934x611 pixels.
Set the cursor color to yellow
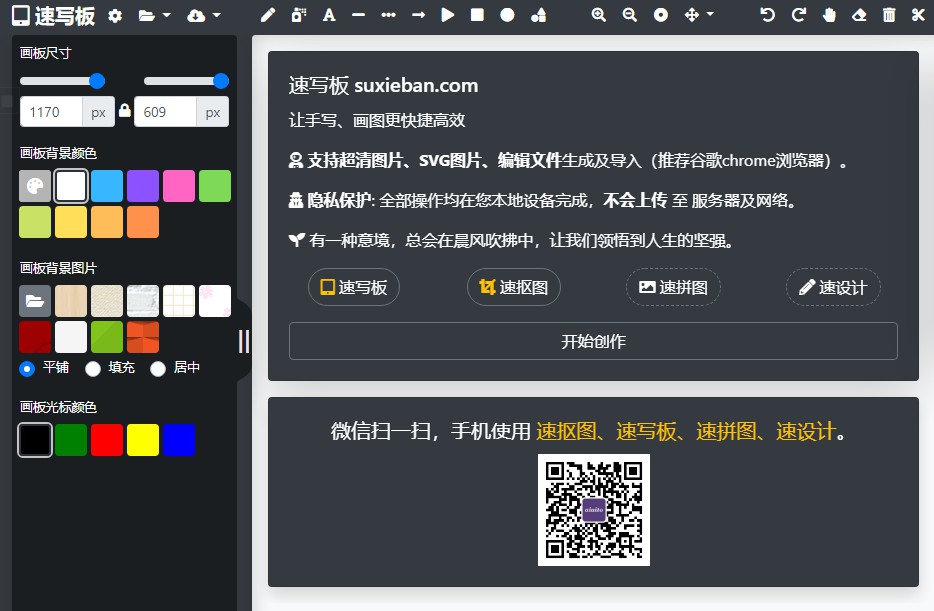point(143,440)
